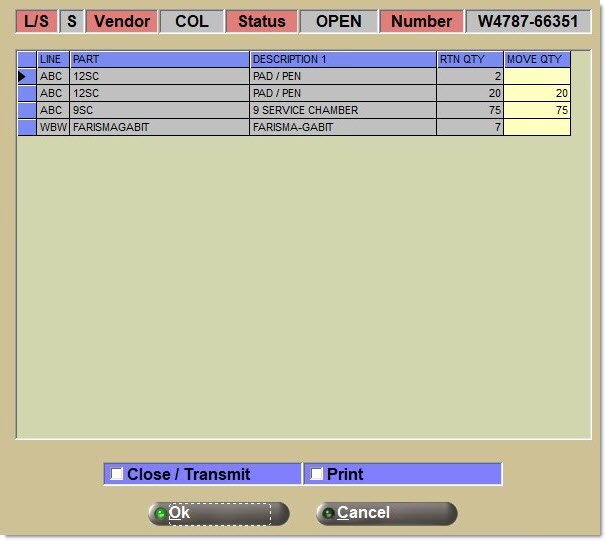Click the LINE column header
606x541 pixels.
tap(53, 59)
